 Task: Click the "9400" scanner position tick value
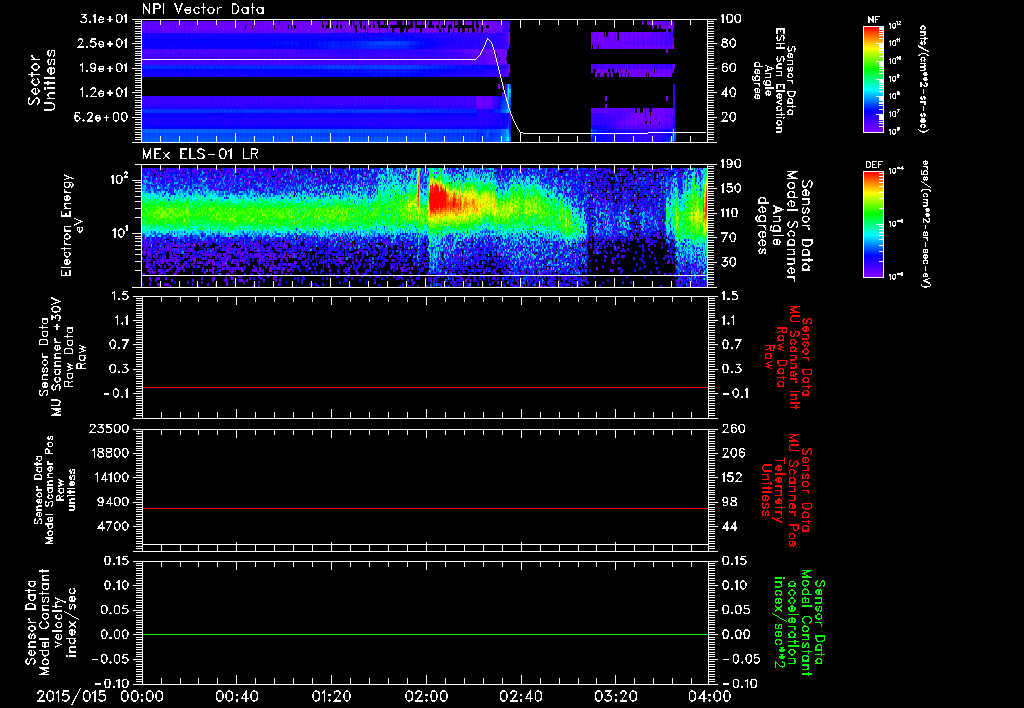tap(112, 502)
